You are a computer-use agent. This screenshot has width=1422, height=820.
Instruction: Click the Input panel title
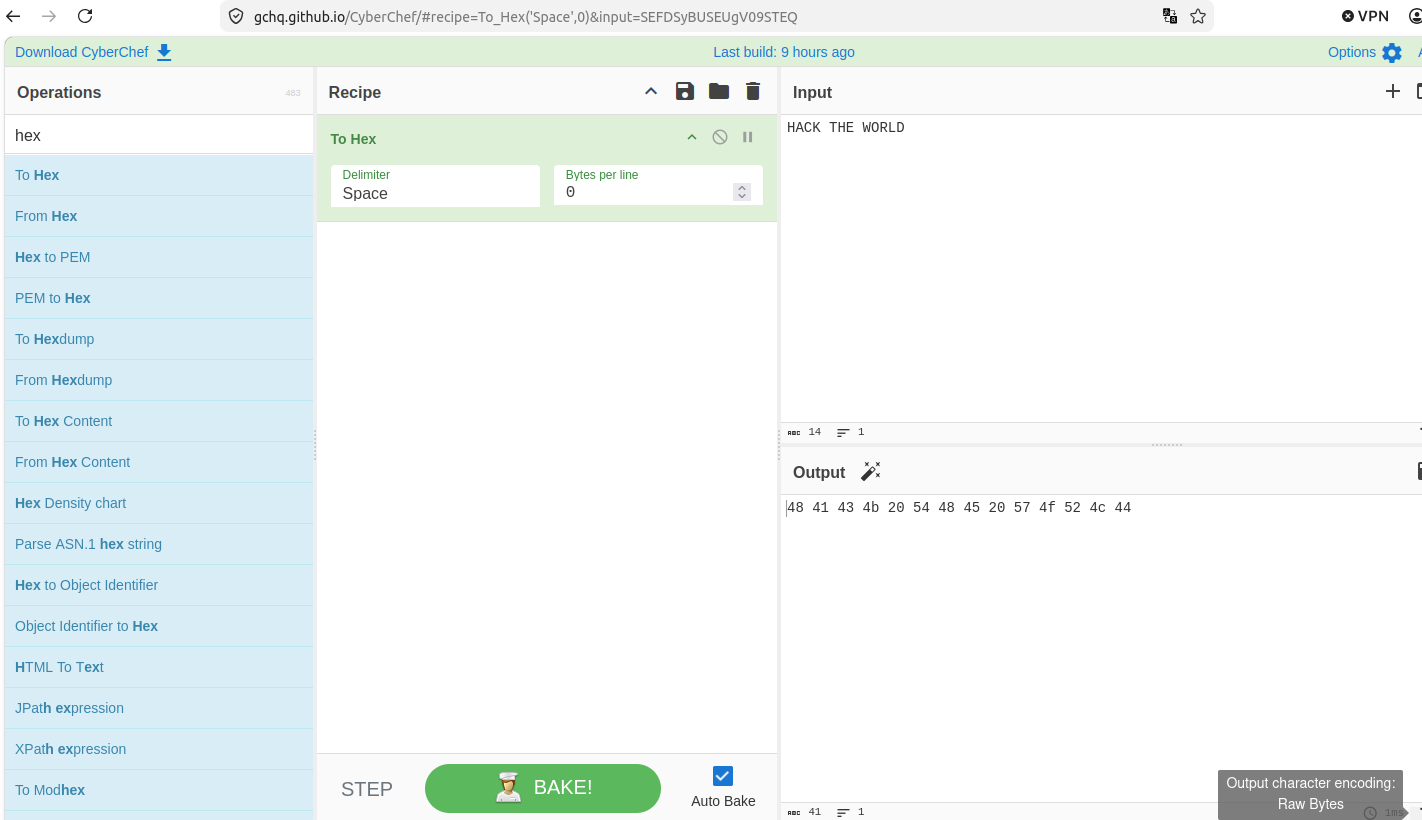point(812,92)
